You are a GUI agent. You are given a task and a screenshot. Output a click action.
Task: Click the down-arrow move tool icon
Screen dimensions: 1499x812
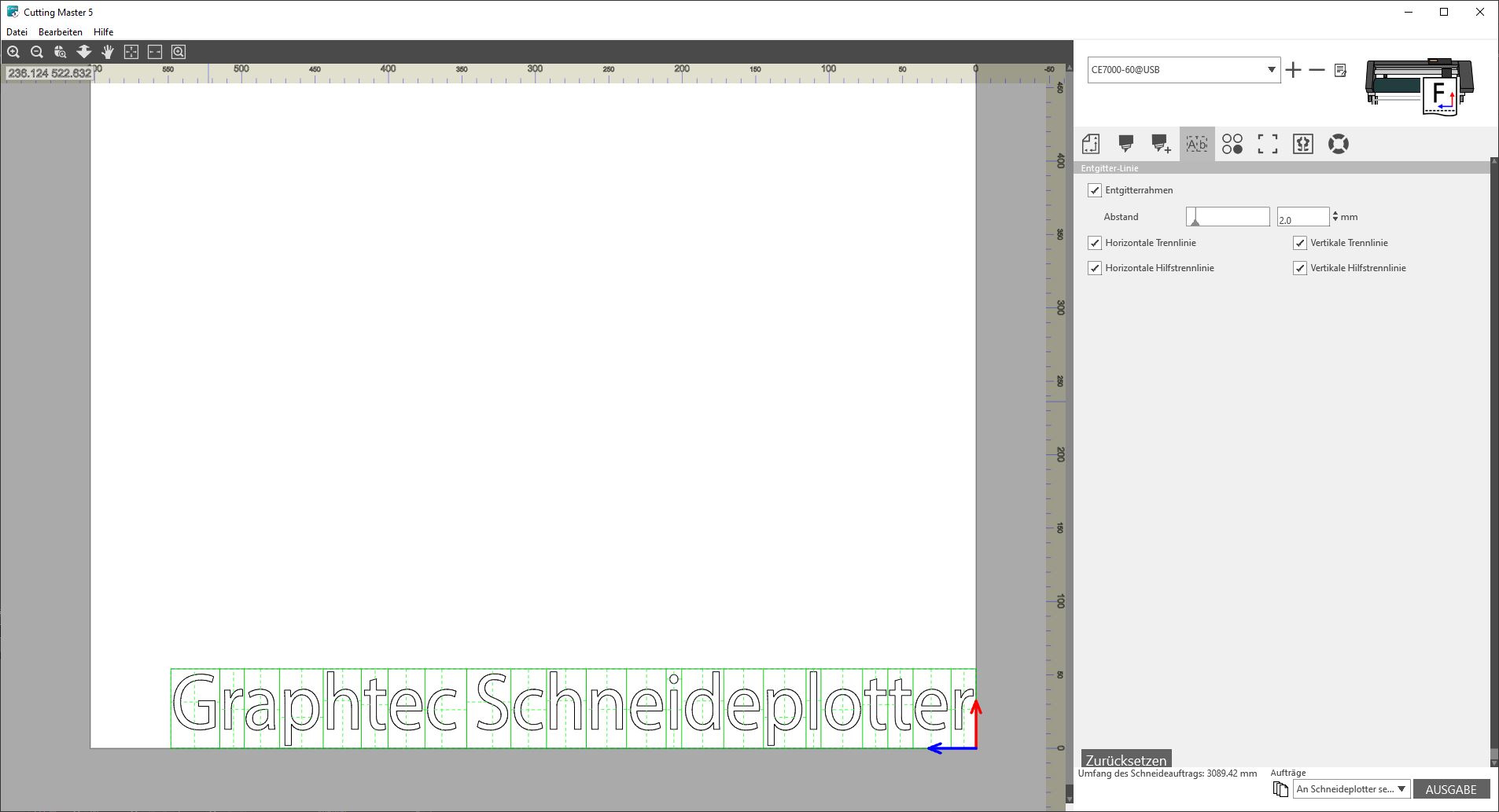click(84, 52)
